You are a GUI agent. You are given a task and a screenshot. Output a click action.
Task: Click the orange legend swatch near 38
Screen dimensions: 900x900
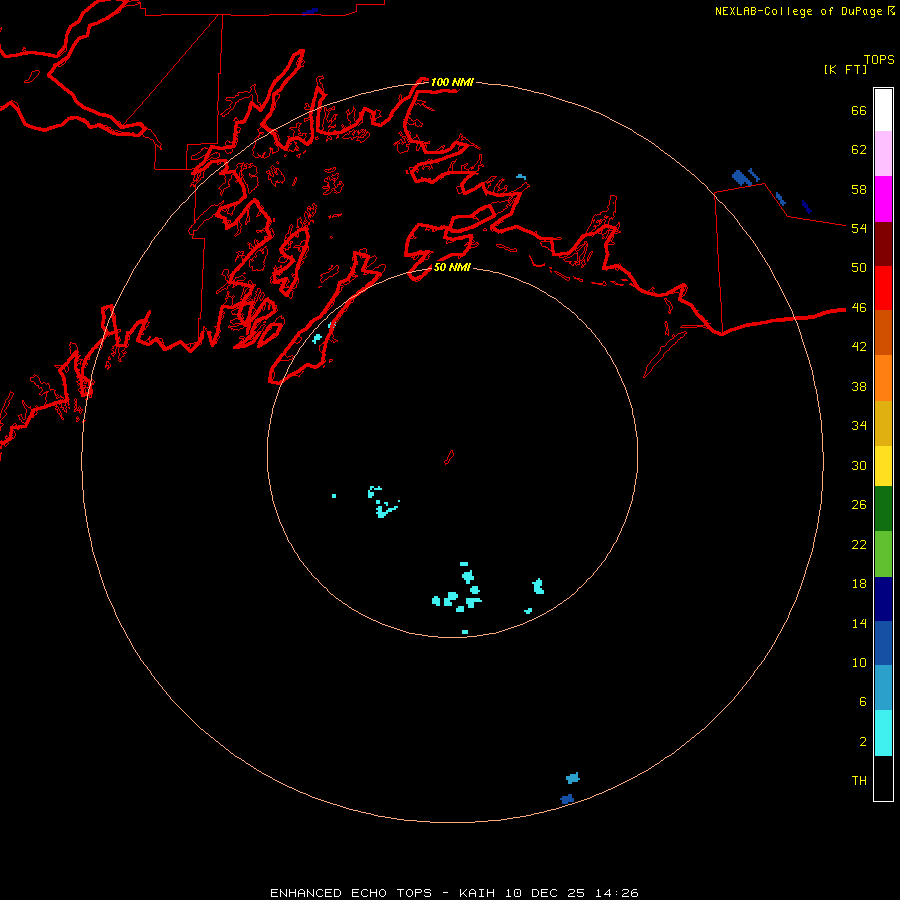tap(883, 378)
